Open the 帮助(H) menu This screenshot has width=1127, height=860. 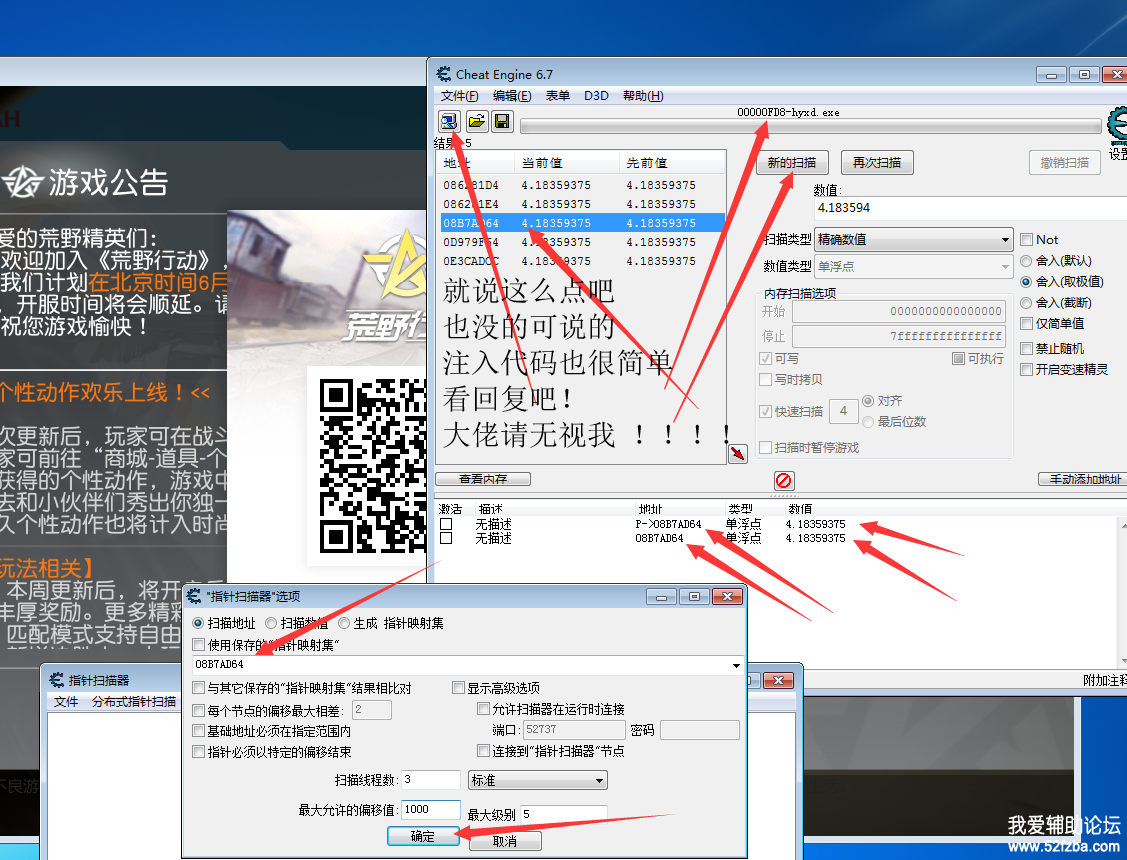click(x=643, y=96)
